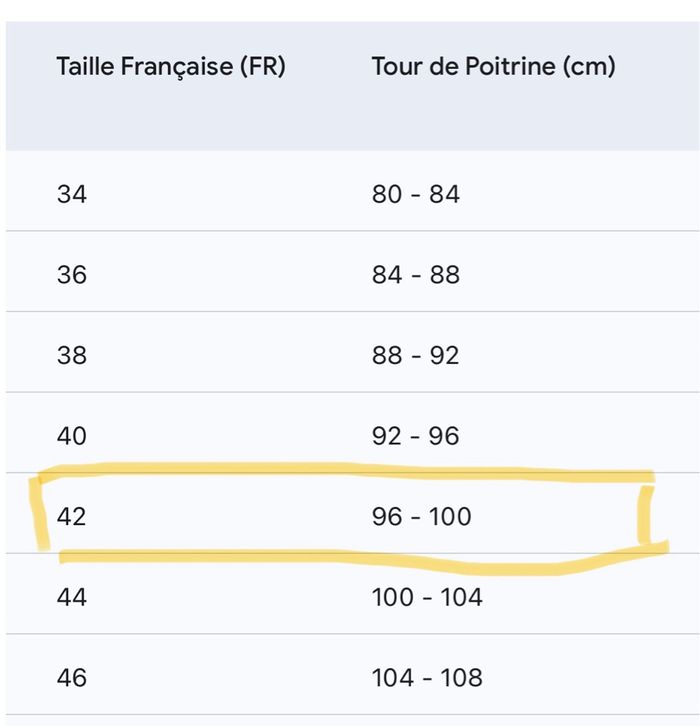Click the 92 - 96 chest measurement
The width and height of the screenshot is (700, 726).
point(416,436)
